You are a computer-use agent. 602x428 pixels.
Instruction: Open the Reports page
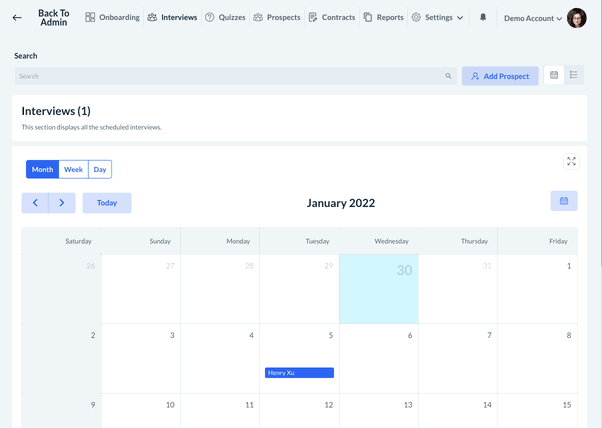[x=383, y=17]
